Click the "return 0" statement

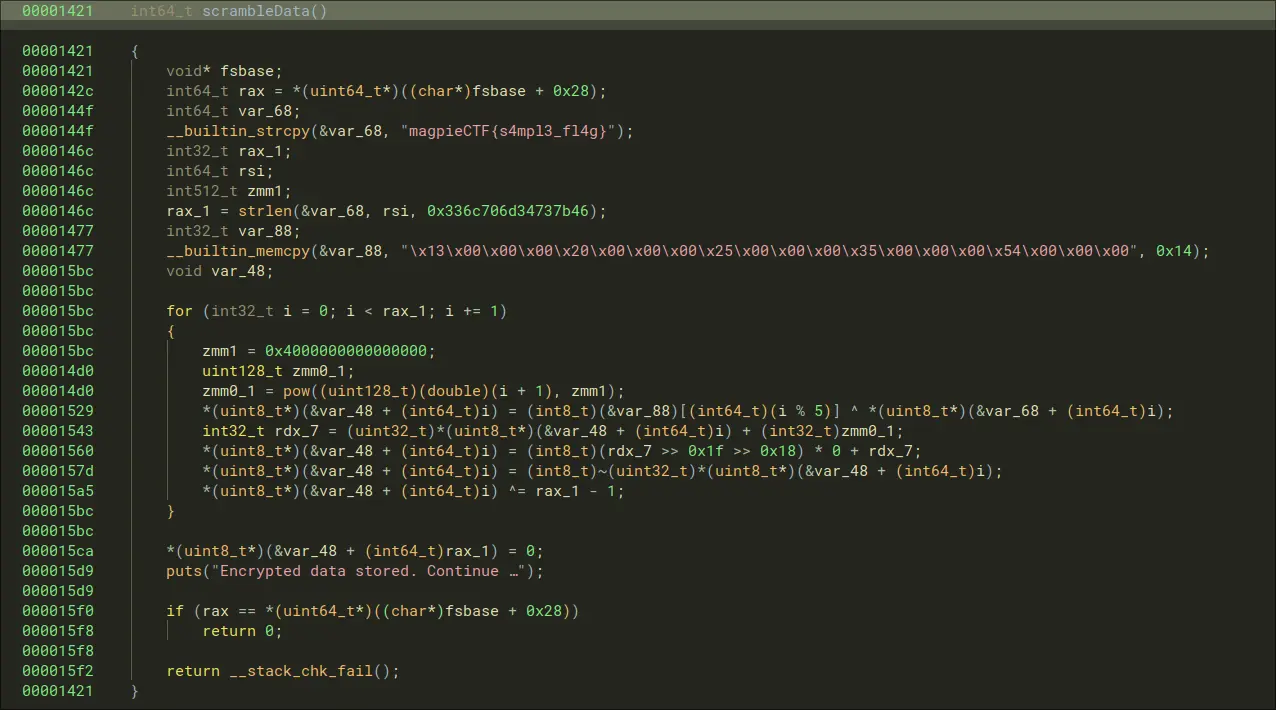point(242,631)
